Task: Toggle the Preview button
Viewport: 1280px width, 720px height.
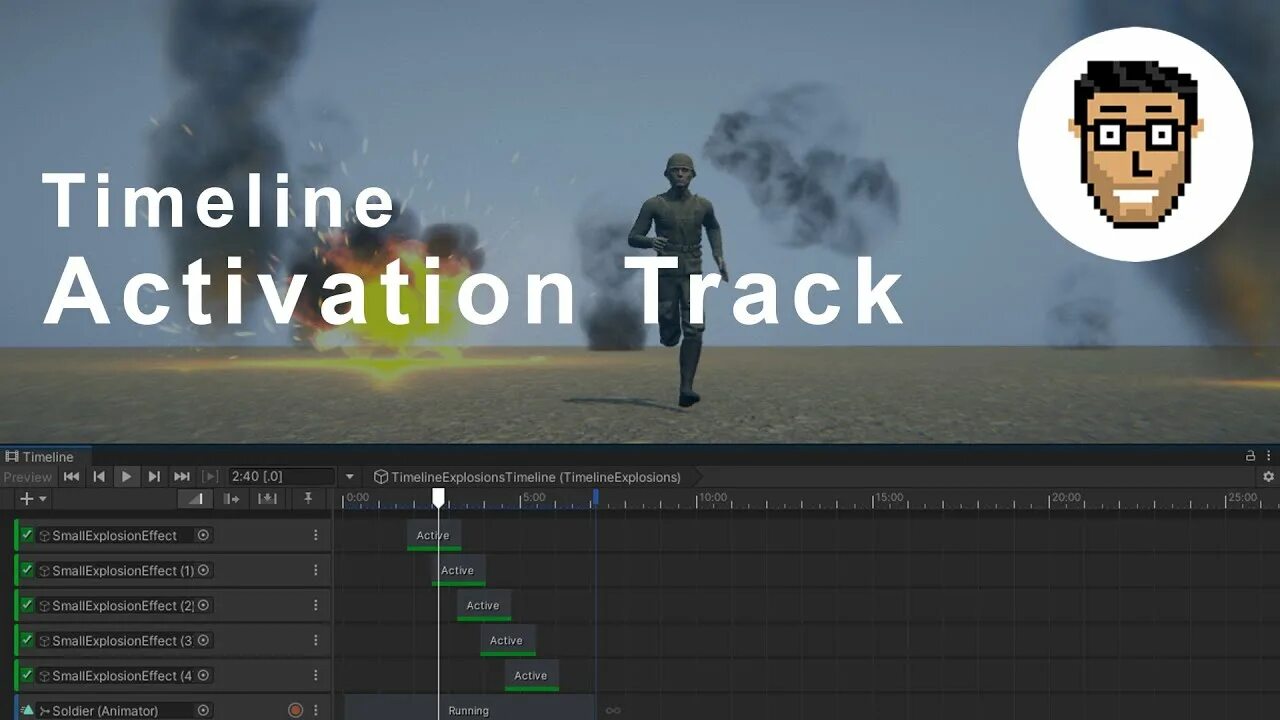Action: (x=27, y=477)
